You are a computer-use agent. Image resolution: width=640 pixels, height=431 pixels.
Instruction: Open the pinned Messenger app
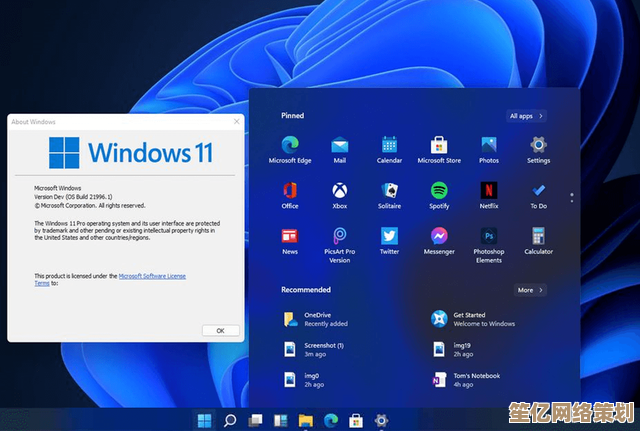(x=439, y=237)
